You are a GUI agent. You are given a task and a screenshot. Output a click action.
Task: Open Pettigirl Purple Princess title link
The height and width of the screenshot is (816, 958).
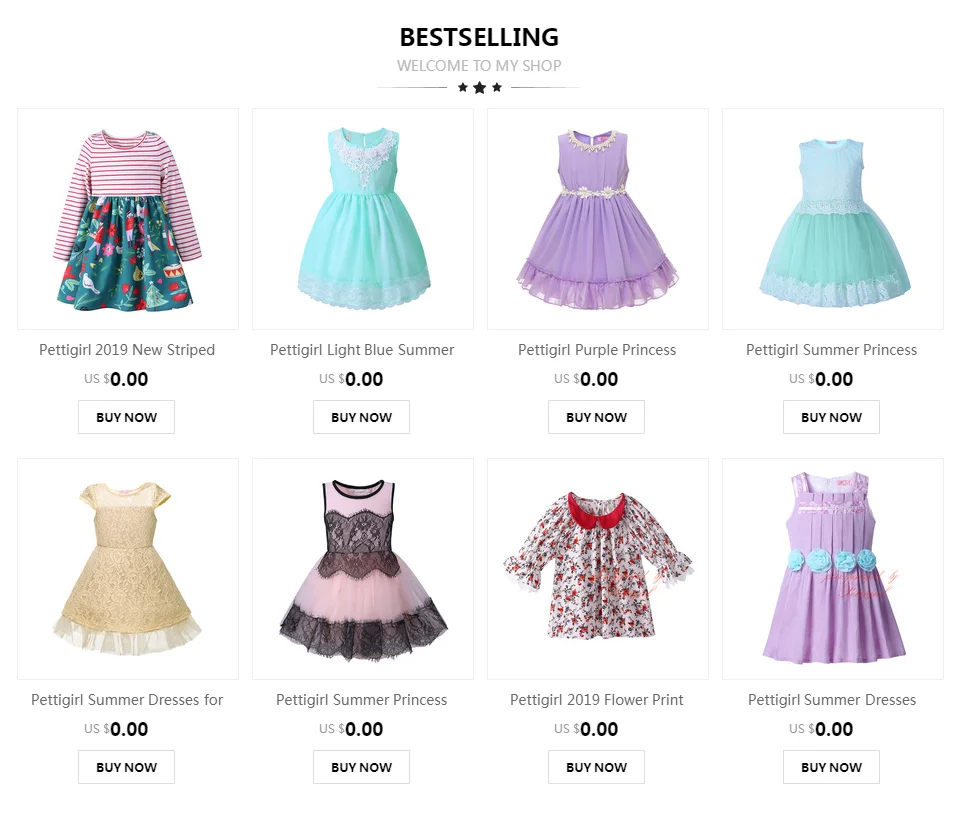[597, 350]
